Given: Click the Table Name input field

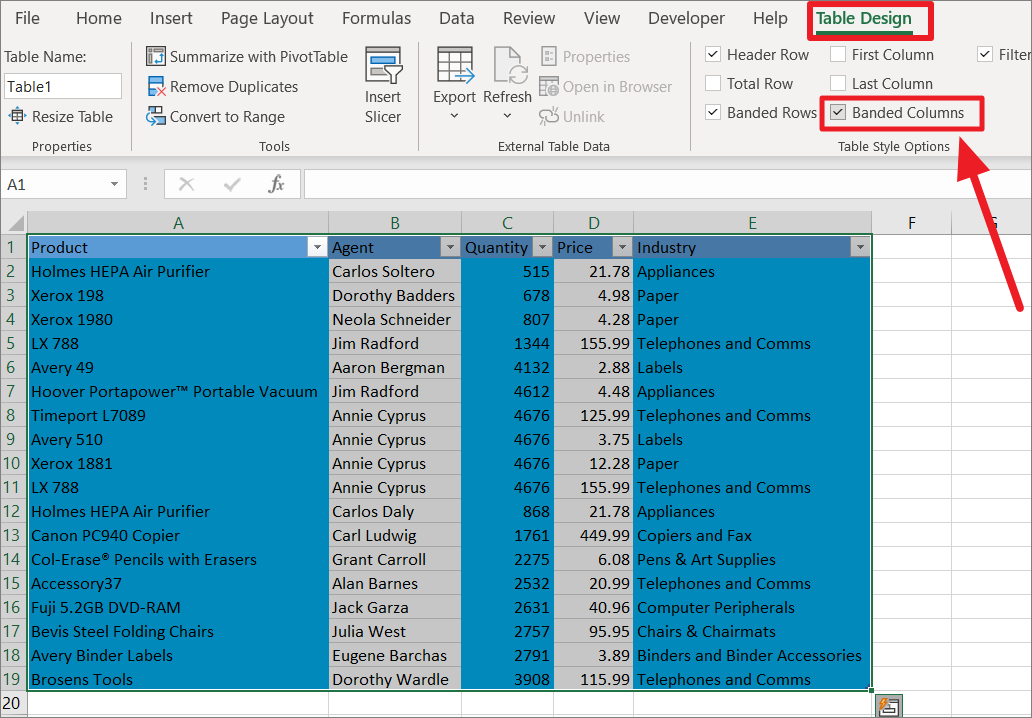Looking at the screenshot, I should [63, 86].
